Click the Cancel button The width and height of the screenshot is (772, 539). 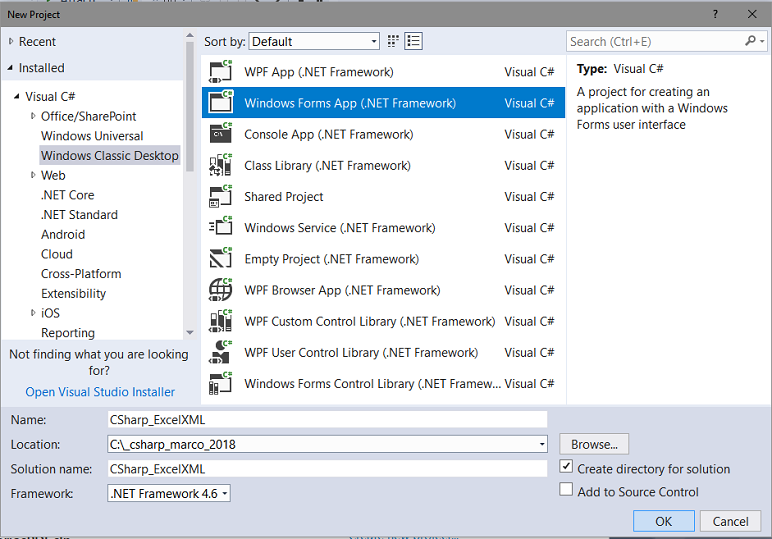pos(730,521)
